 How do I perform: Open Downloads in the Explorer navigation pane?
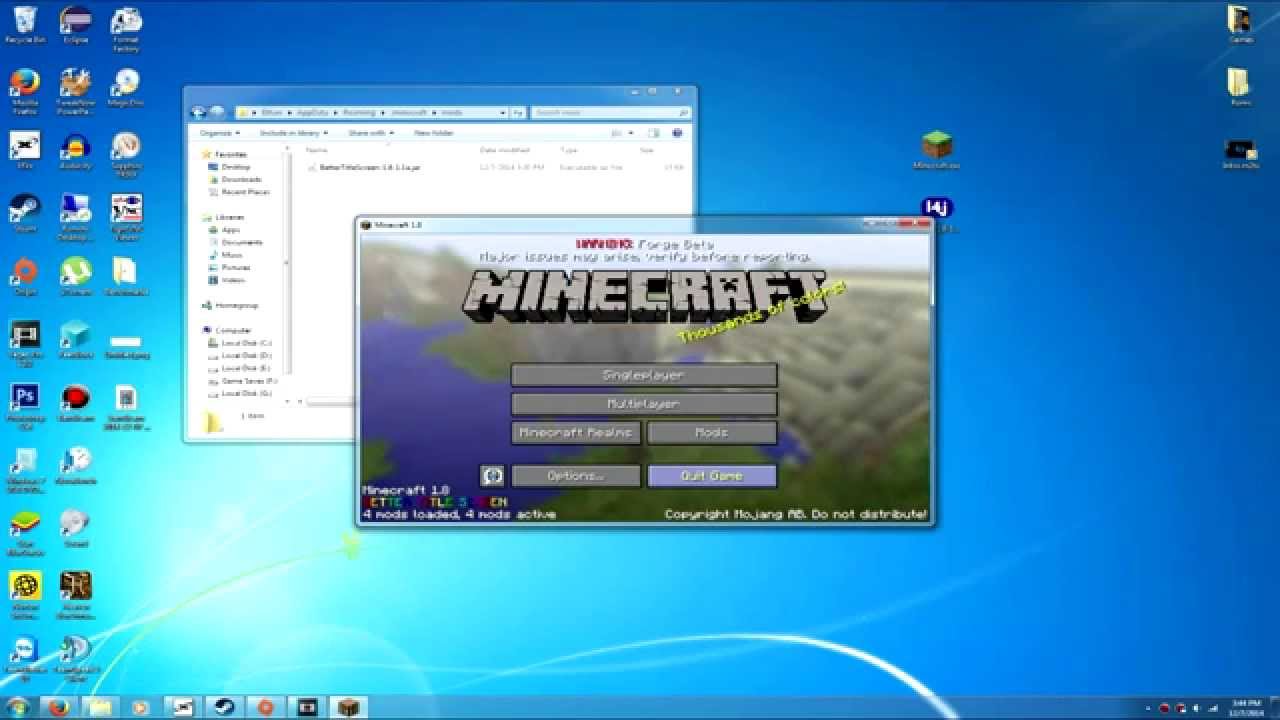tap(241, 179)
